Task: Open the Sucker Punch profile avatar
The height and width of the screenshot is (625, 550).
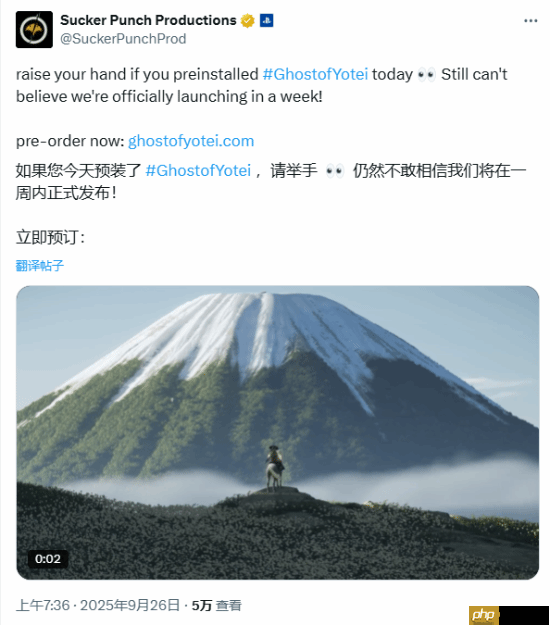Action: [x=34, y=29]
